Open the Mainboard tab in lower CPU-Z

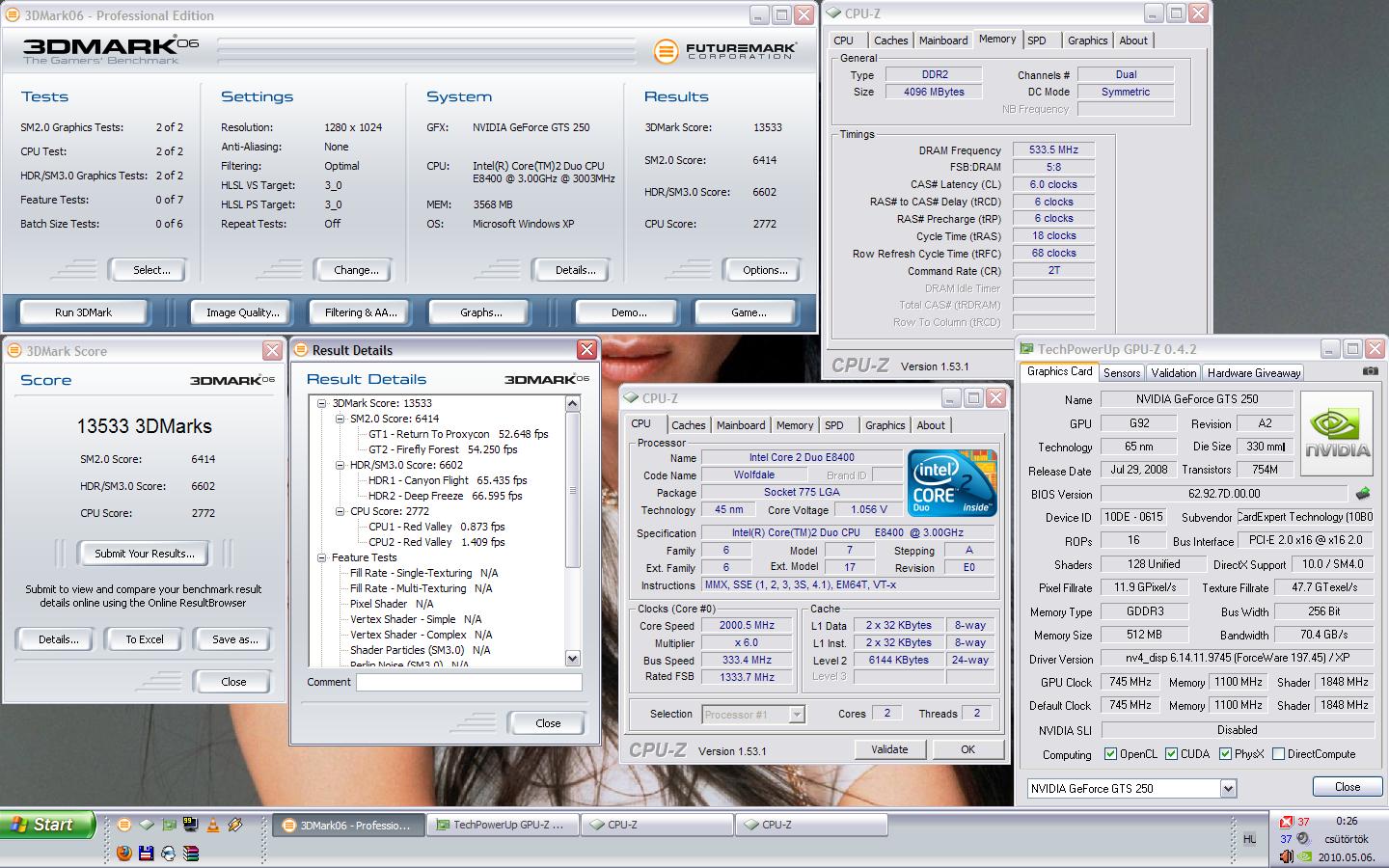tap(740, 425)
